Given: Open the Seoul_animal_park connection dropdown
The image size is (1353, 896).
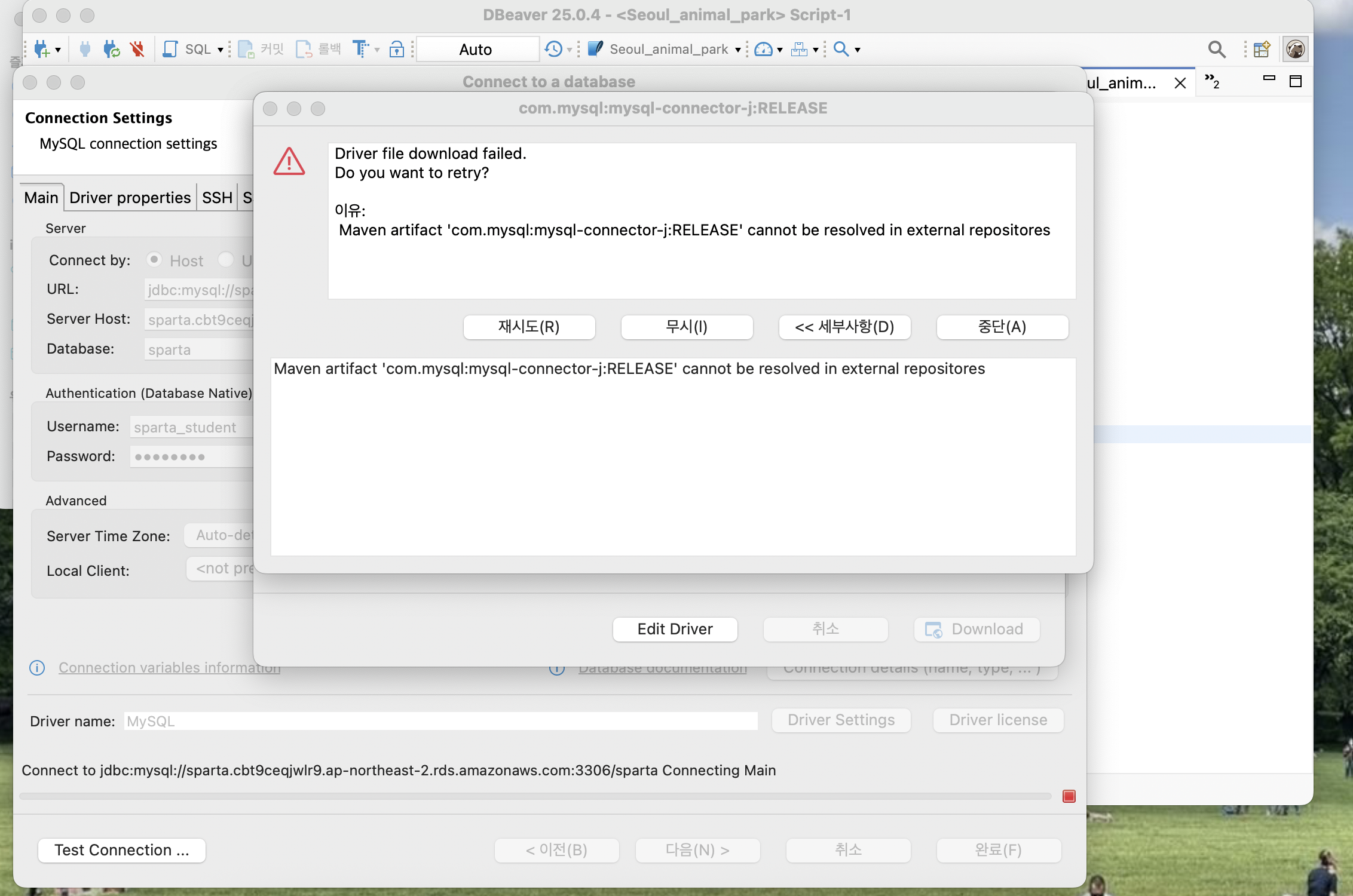Looking at the screenshot, I should pos(738,50).
